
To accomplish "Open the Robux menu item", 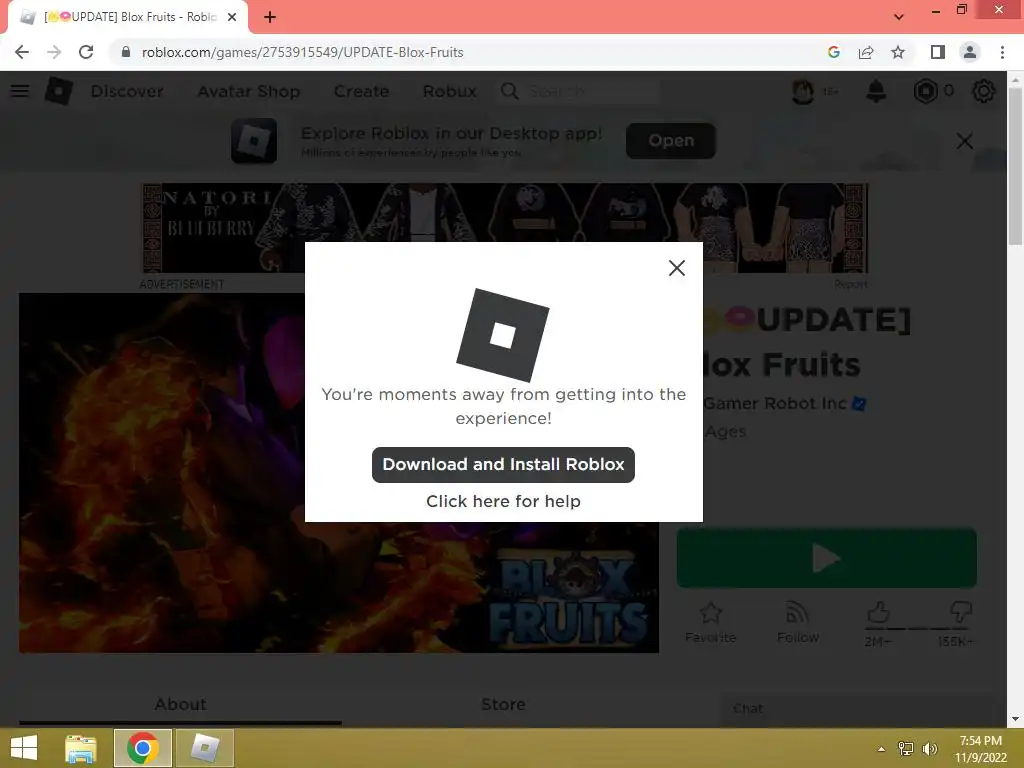I will tap(449, 91).
